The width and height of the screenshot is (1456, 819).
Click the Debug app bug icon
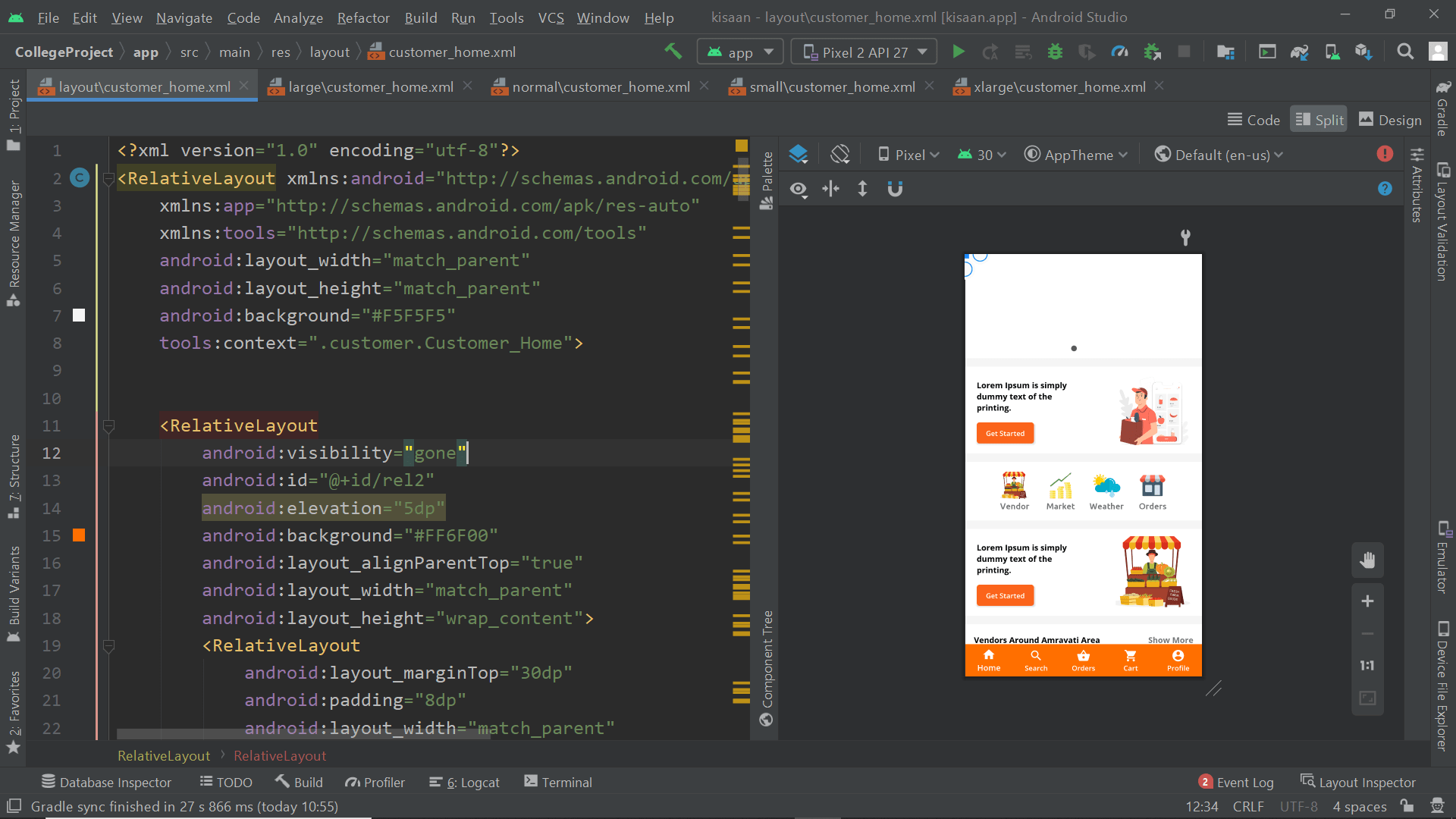pos(1055,52)
